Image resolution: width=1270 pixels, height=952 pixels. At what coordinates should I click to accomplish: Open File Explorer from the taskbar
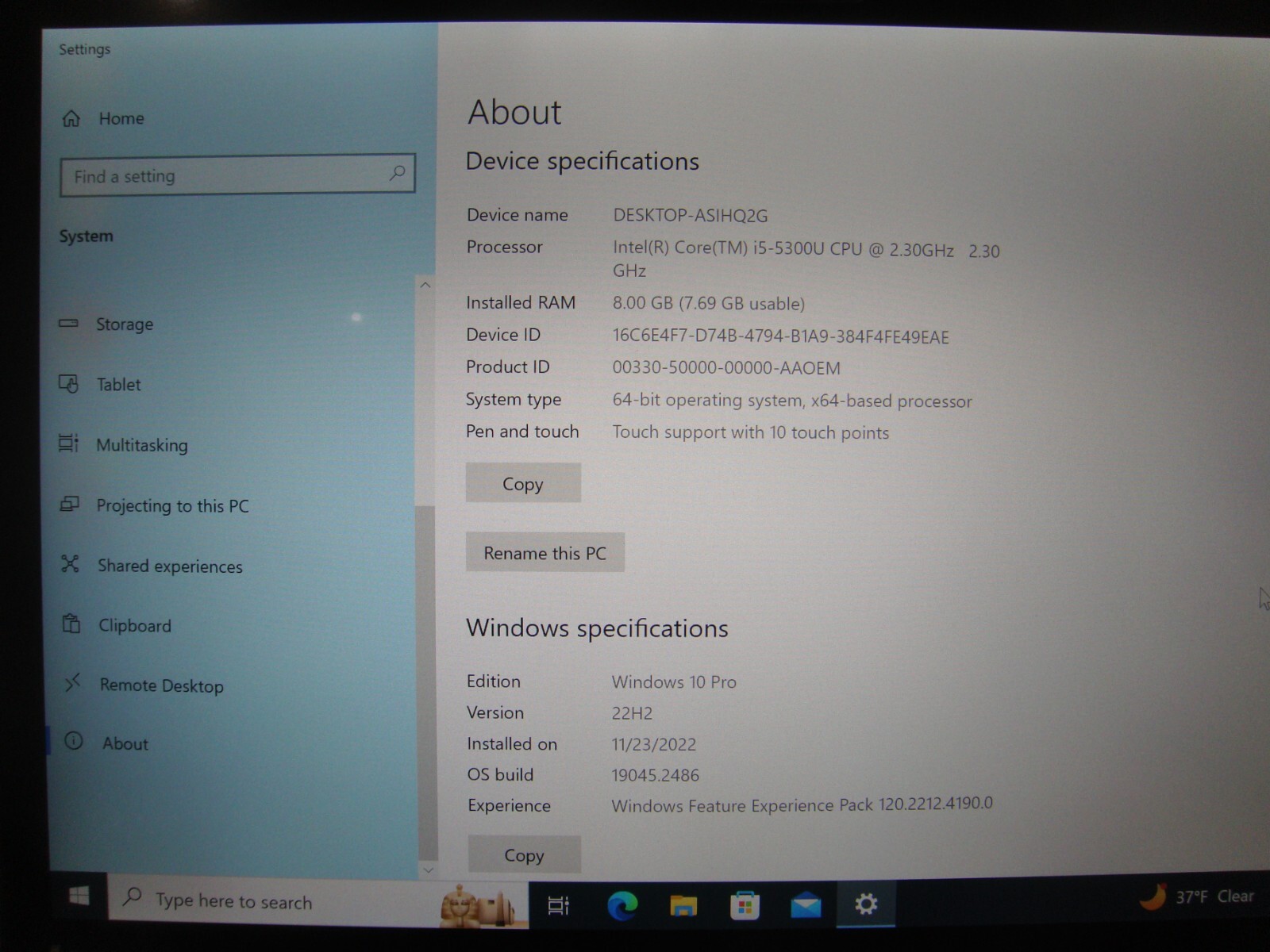point(683,905)
